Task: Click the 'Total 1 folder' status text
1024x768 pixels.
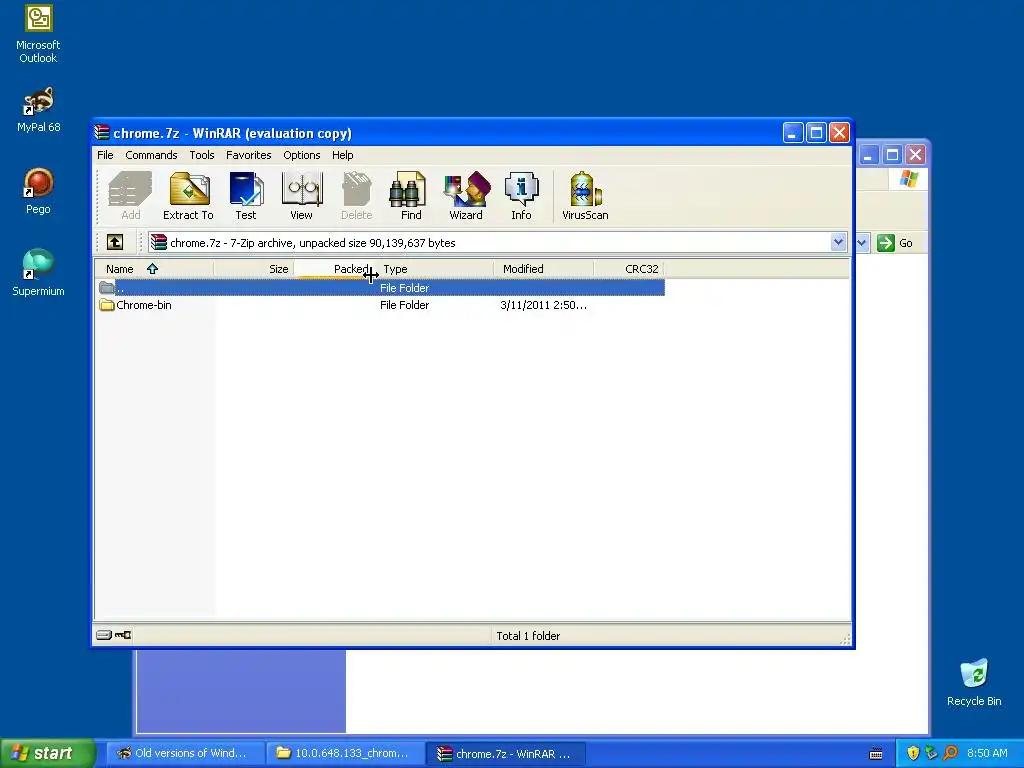Action: click(x=528, y=635)
